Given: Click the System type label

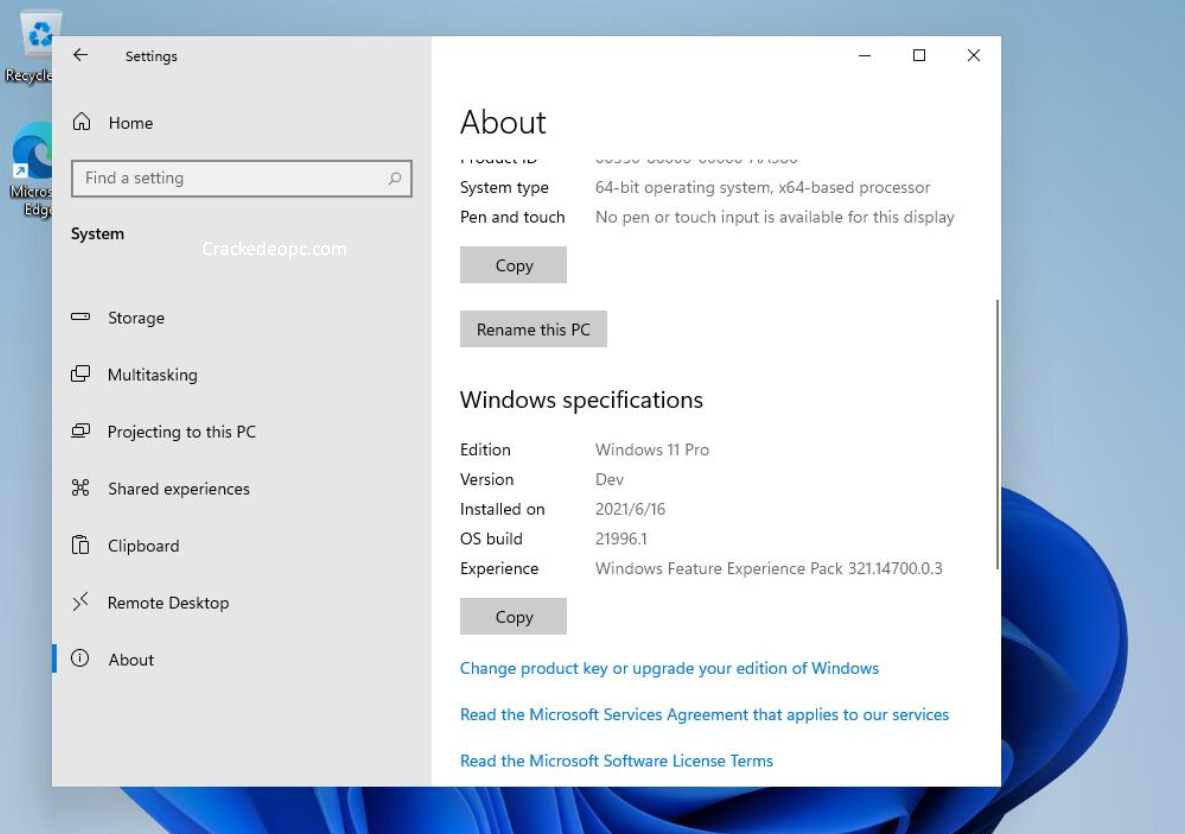Looking at the screenshot, I should (504, 187).
